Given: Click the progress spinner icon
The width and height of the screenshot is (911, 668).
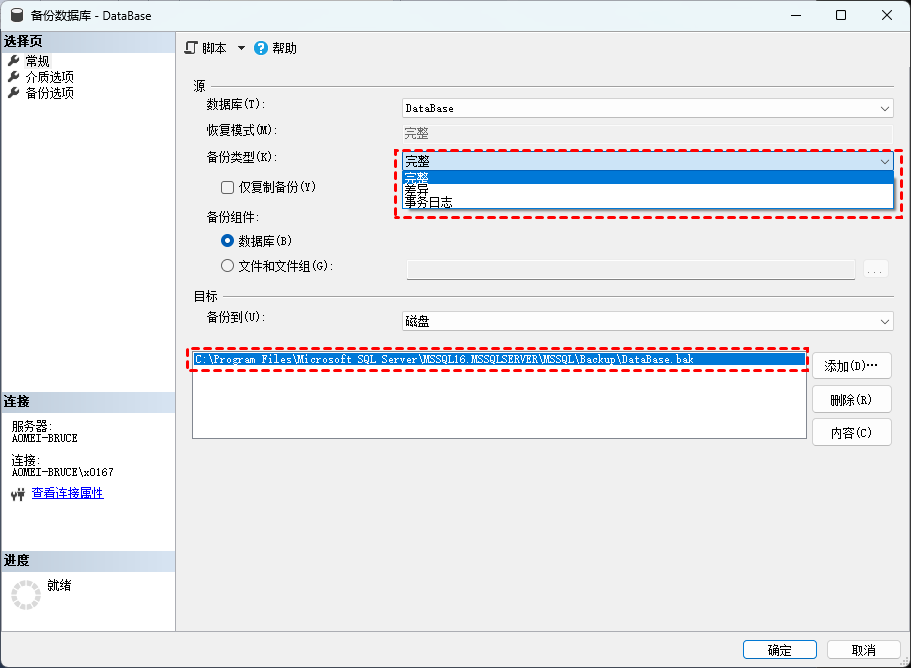Looking at the screenshot, I should 26,595.
